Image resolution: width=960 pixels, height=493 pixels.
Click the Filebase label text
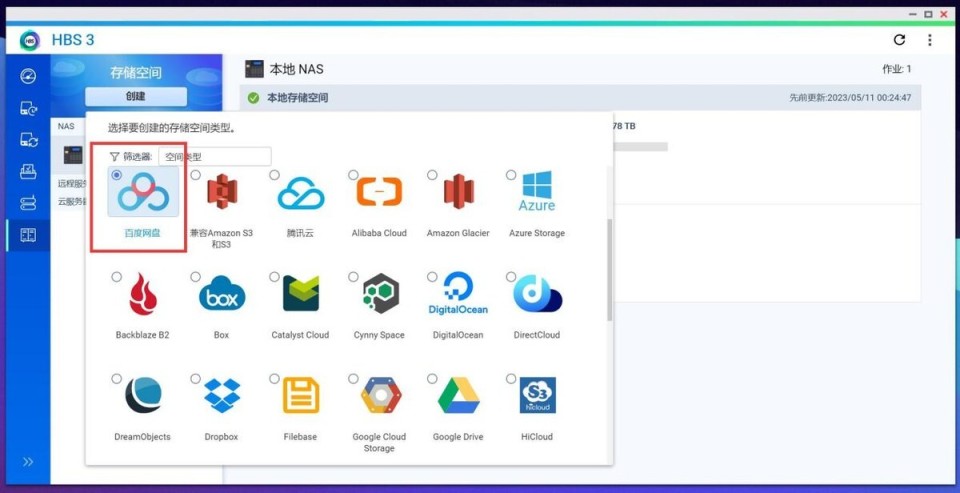(x=300, y=437)
